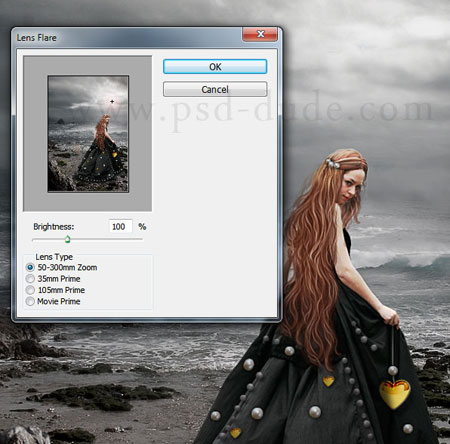Confirm lens flare with OK button
Image resolution: width=450 pixels, height=444 pixels.
click(x=215, y=67)
